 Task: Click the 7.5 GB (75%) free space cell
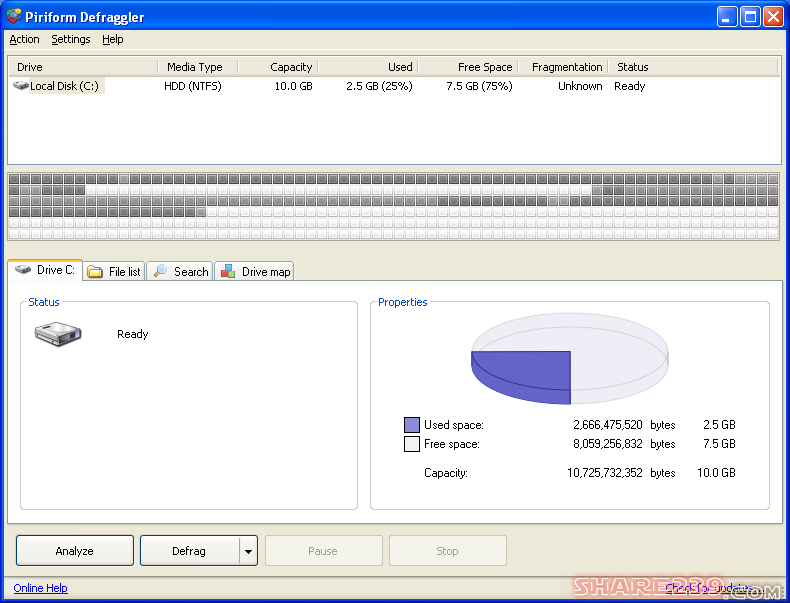tap(479, 86)
